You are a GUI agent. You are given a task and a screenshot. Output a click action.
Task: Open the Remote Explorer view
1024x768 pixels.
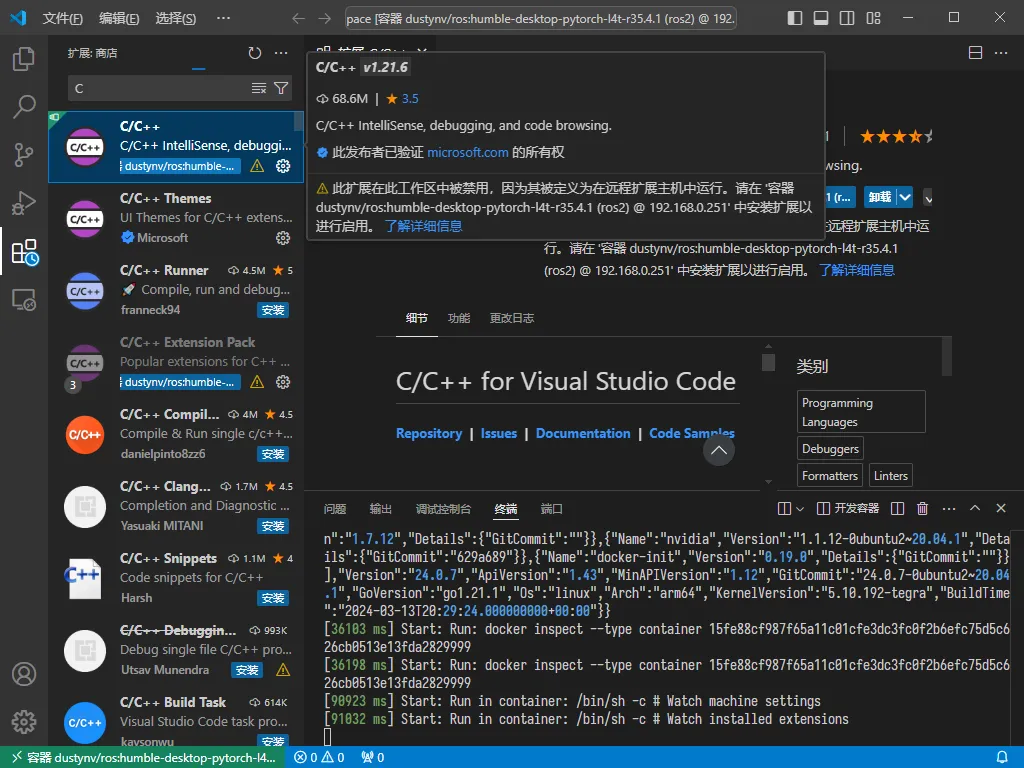(24, 300)
